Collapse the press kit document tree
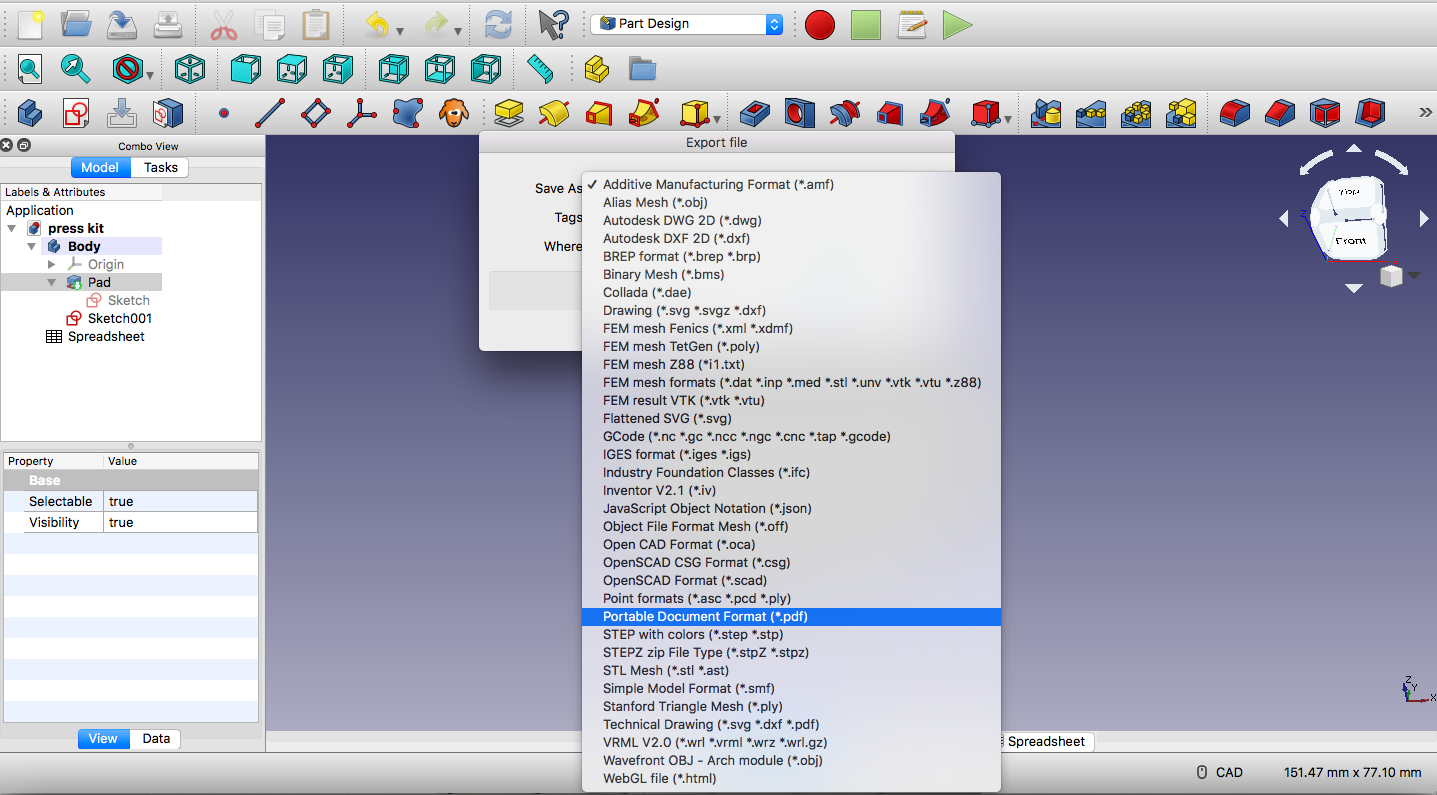1437x795 pixels. point(12,229)
